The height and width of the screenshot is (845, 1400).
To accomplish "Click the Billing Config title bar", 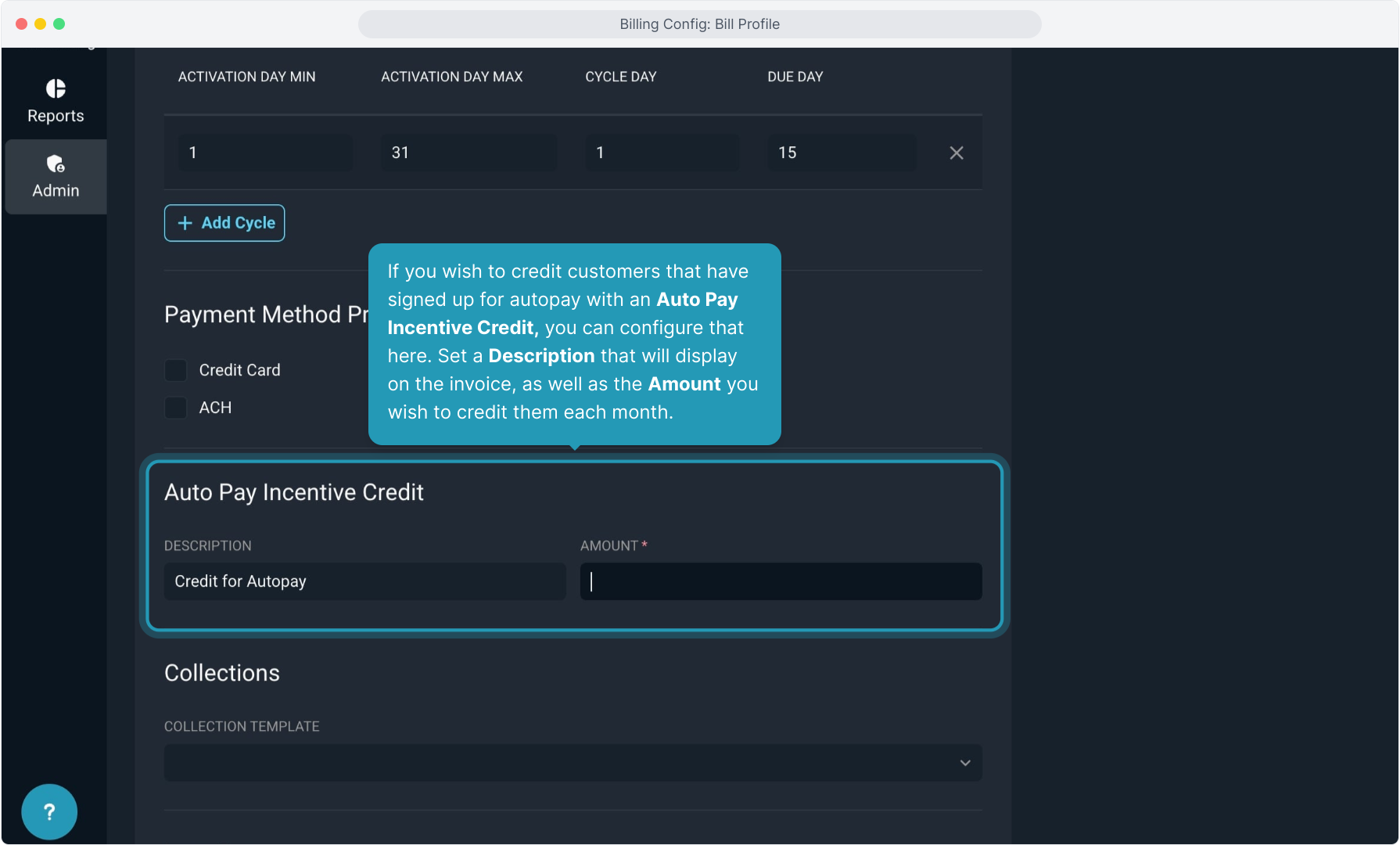I will (x=699, y=24).
